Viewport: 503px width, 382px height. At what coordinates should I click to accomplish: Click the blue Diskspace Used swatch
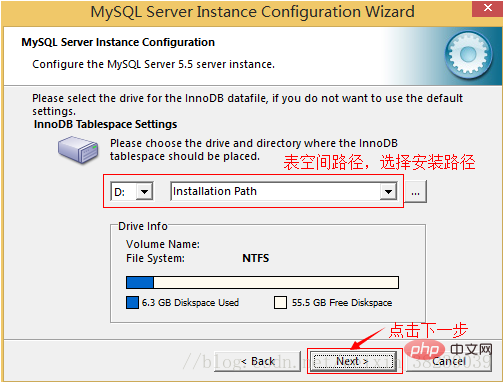(132, 303)
